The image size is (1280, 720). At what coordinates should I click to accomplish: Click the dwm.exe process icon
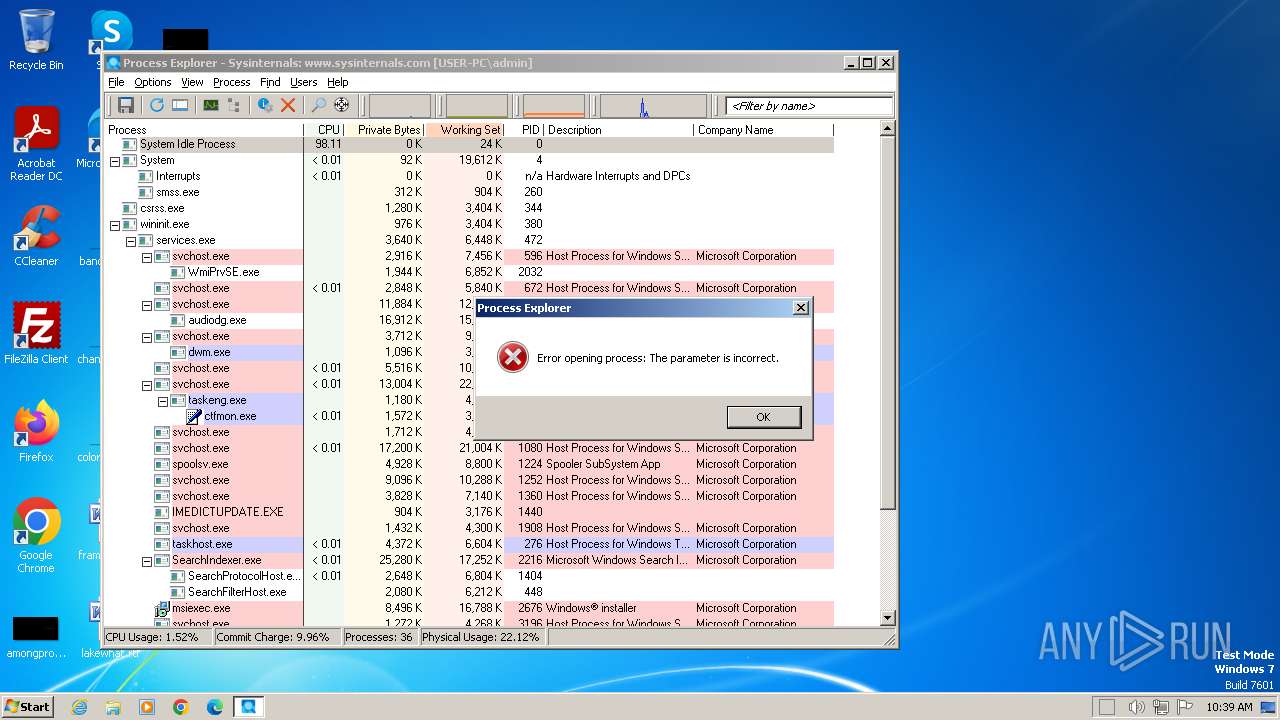tap(178, 352)
